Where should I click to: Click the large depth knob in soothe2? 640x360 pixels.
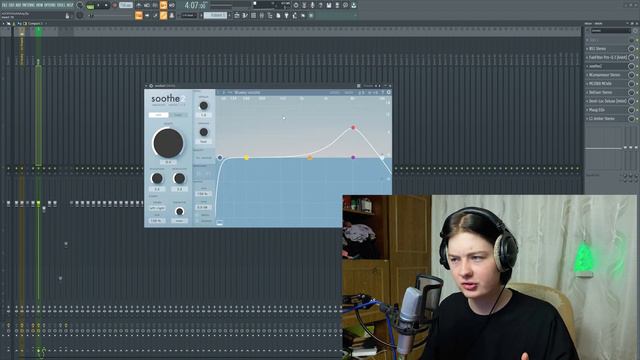(x=168, y=143)
